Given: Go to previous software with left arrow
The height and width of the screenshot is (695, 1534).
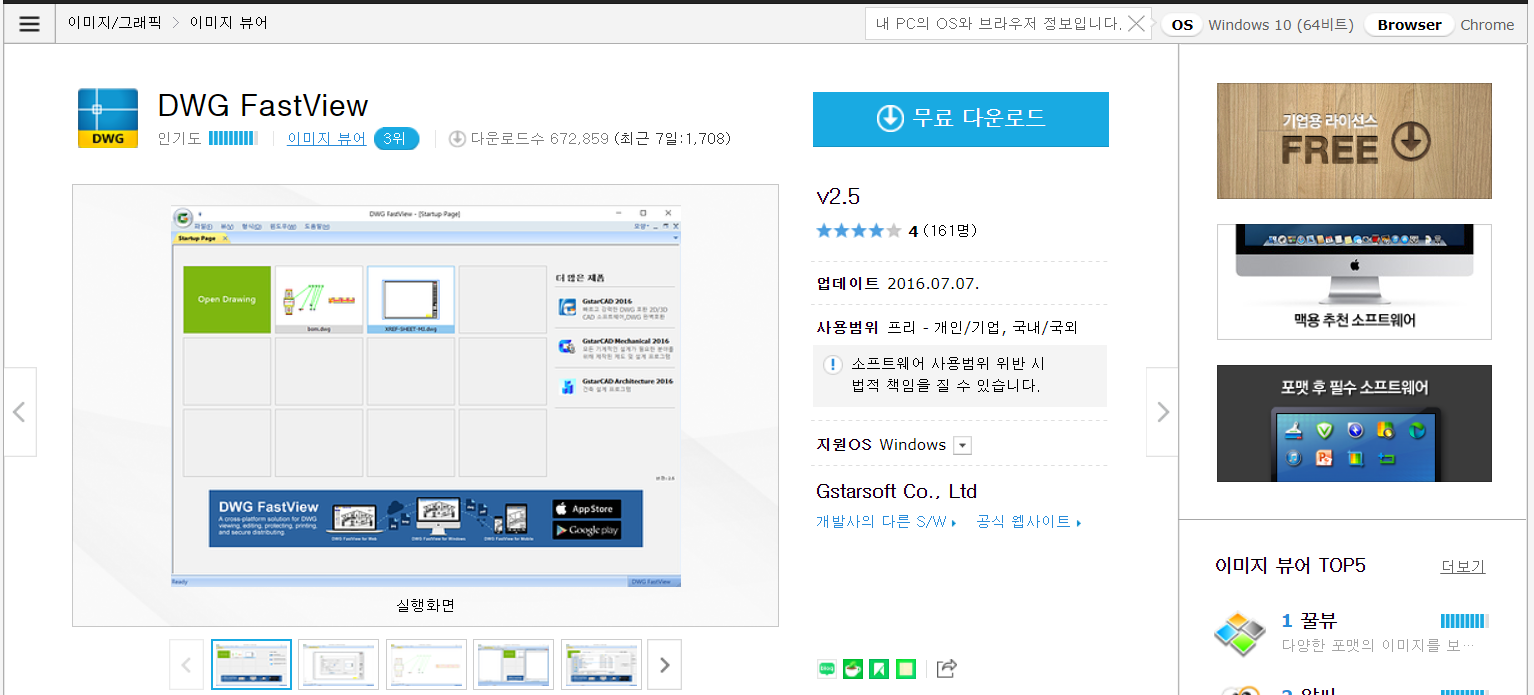Looking at the screenshot, I should click(19, 412).
